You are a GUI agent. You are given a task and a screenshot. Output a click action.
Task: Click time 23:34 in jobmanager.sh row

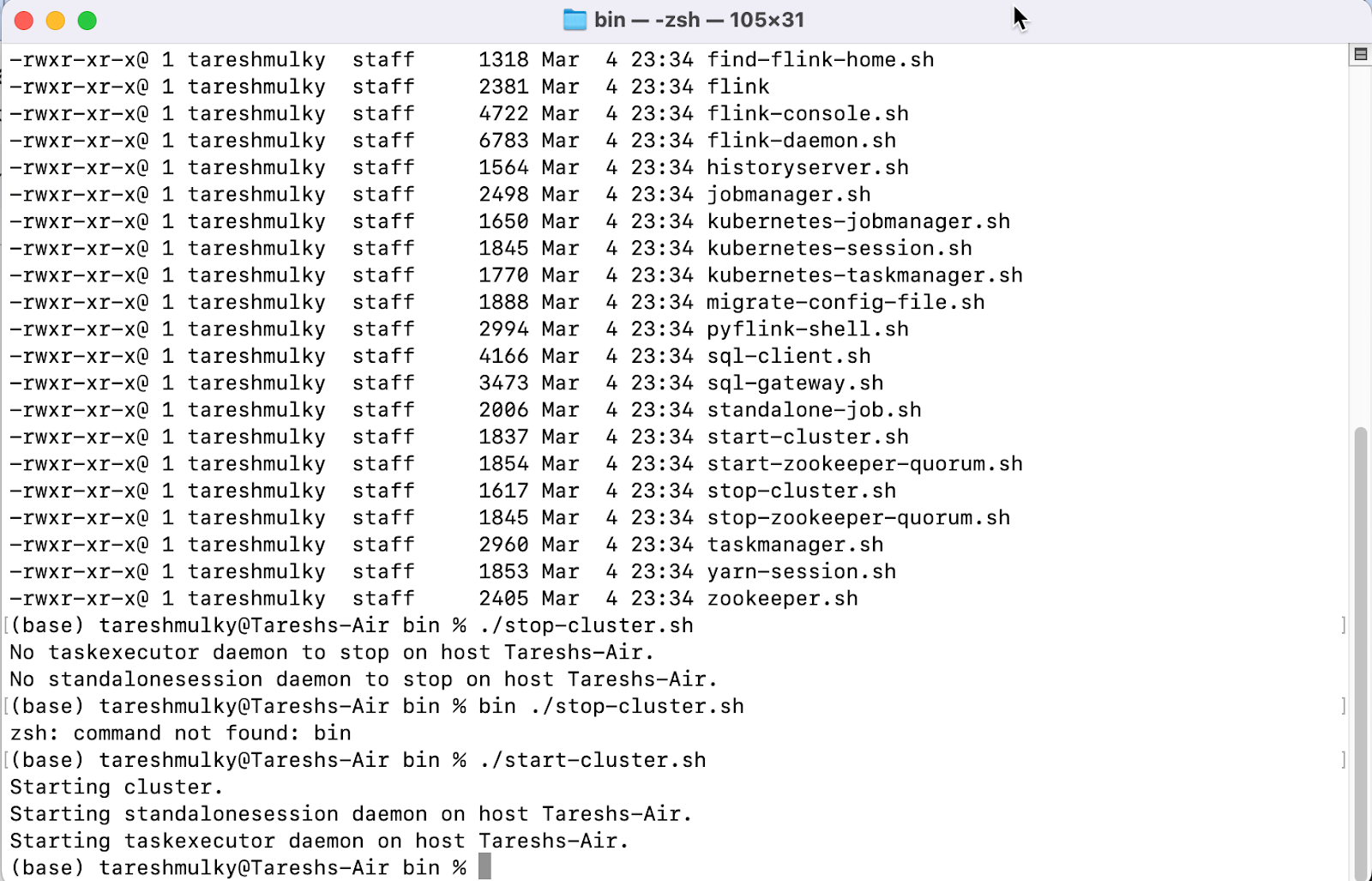pos(662,195)
